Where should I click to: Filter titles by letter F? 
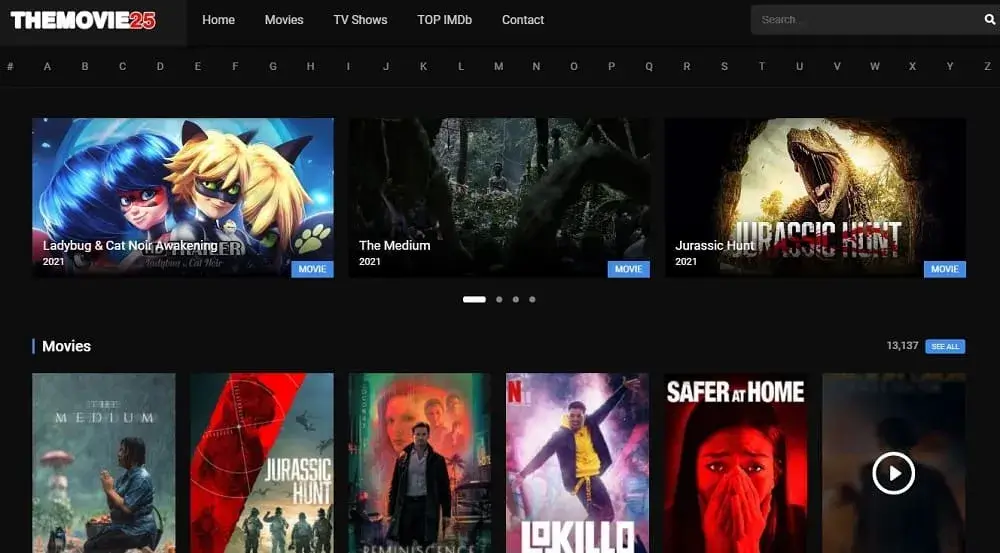click(235, 66)
